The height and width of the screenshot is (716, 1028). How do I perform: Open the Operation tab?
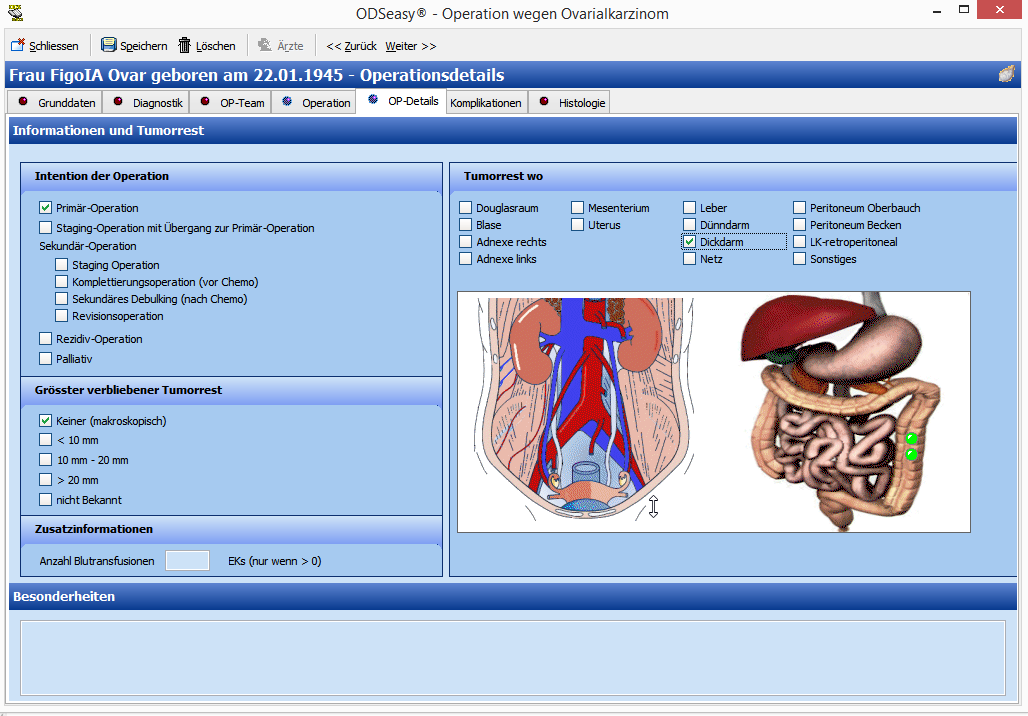pyautogui.click(x=315, y=103)
